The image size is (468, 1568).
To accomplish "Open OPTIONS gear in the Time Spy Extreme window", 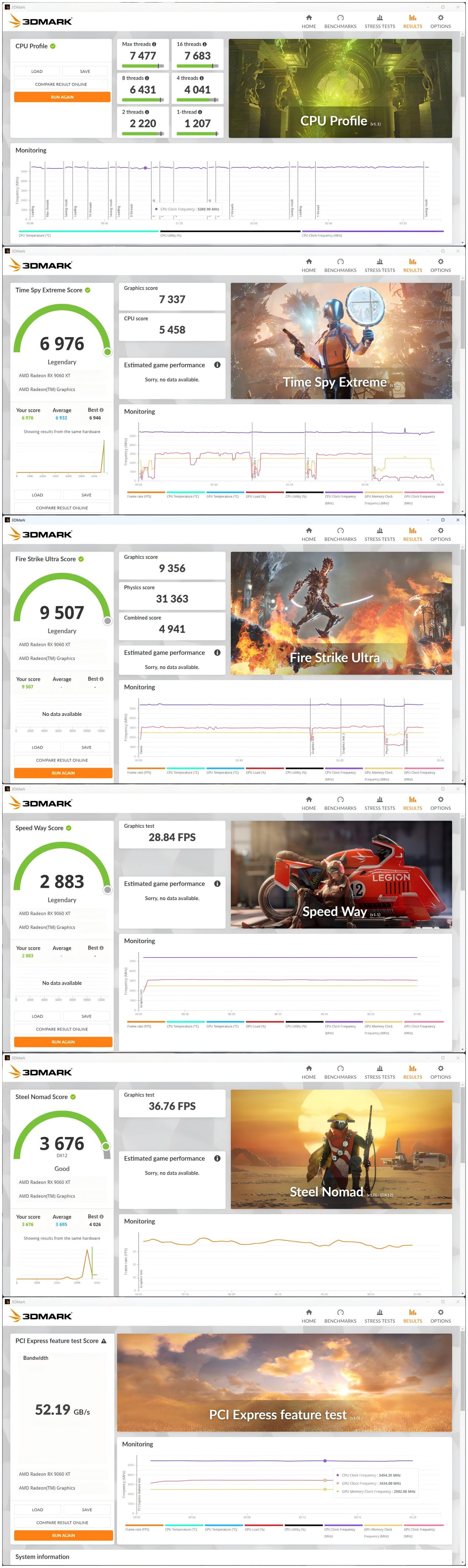I will pos(441,265).
